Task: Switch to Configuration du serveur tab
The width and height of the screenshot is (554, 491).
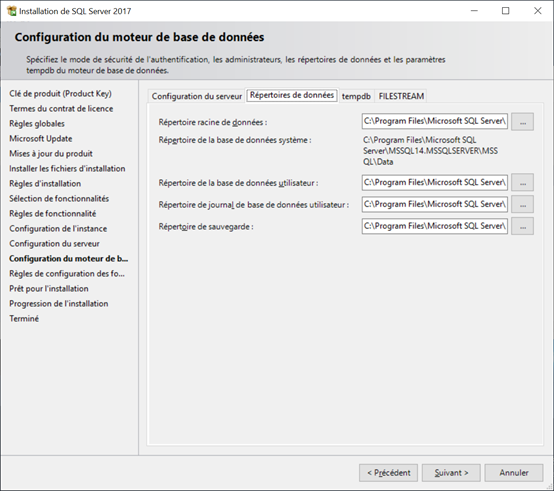Action: (196, 96)
